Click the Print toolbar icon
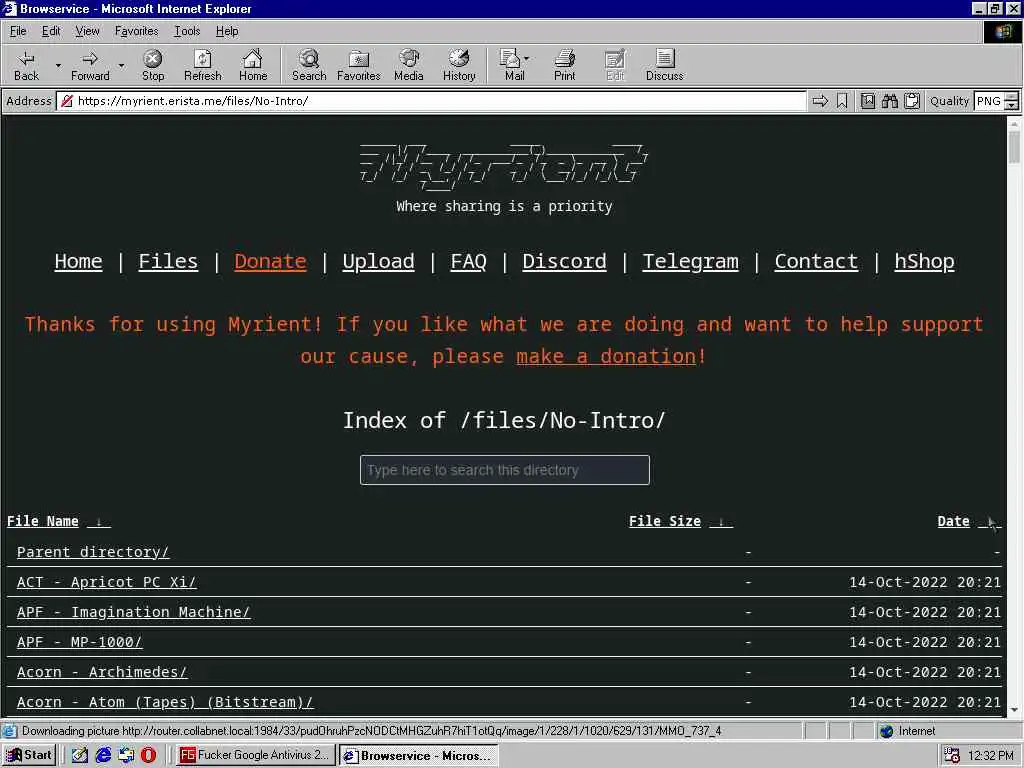The height and width of the screenshot is (768, 1024). click(x=565, y=59)
